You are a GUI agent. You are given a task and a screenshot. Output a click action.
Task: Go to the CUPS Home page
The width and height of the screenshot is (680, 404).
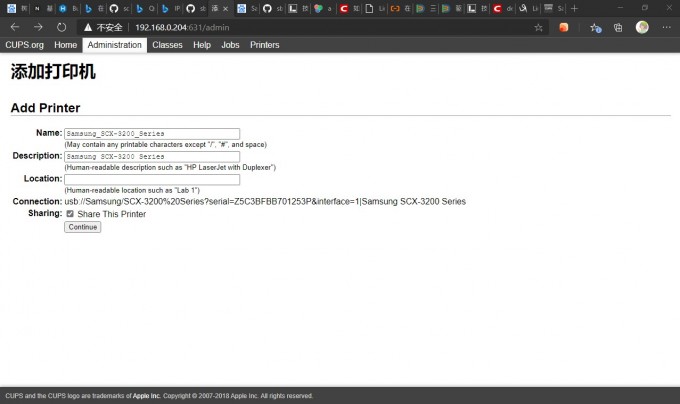pyautogui.click(x=65, y=45)
